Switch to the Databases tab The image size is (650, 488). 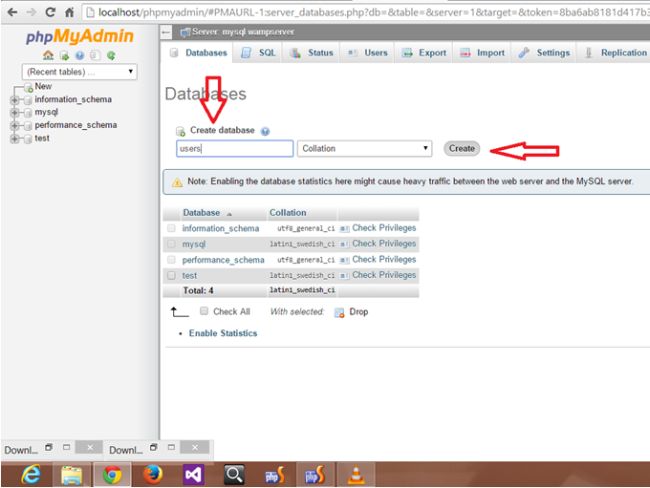[198, 53]
